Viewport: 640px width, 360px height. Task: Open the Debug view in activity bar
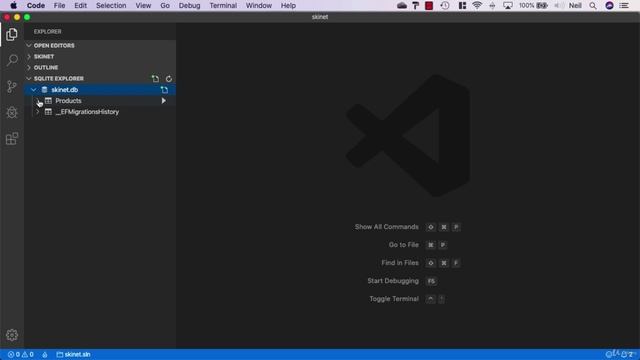click(x=12, y=113)
